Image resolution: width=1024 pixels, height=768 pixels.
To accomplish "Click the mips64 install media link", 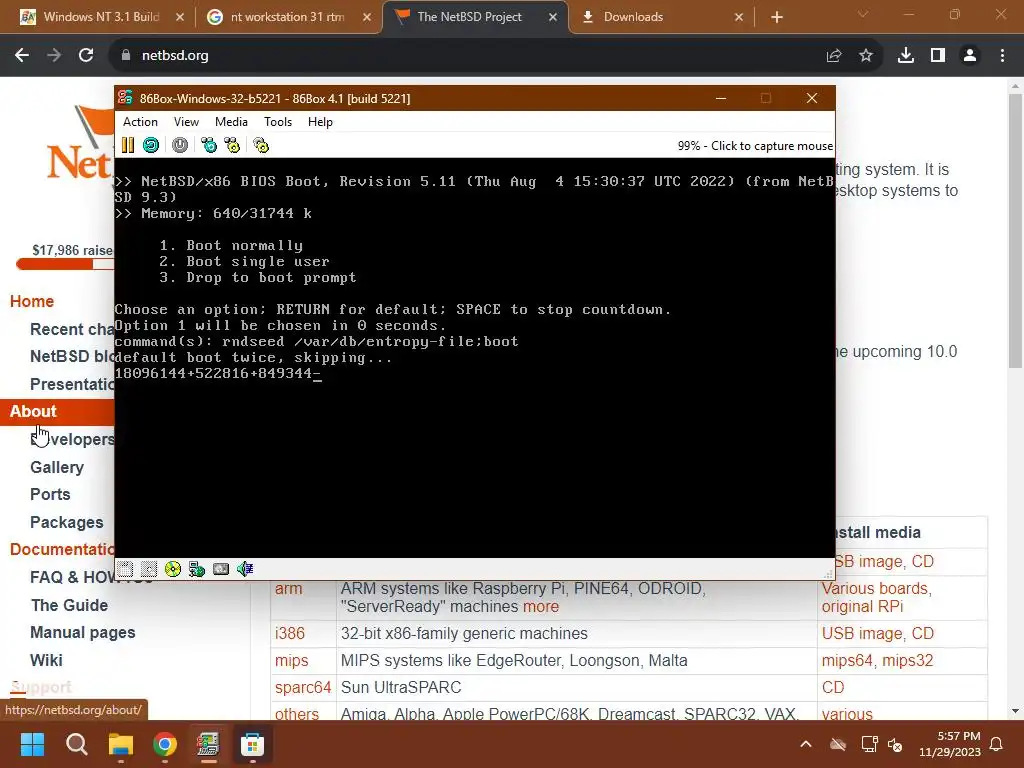I will coord(846,660).
